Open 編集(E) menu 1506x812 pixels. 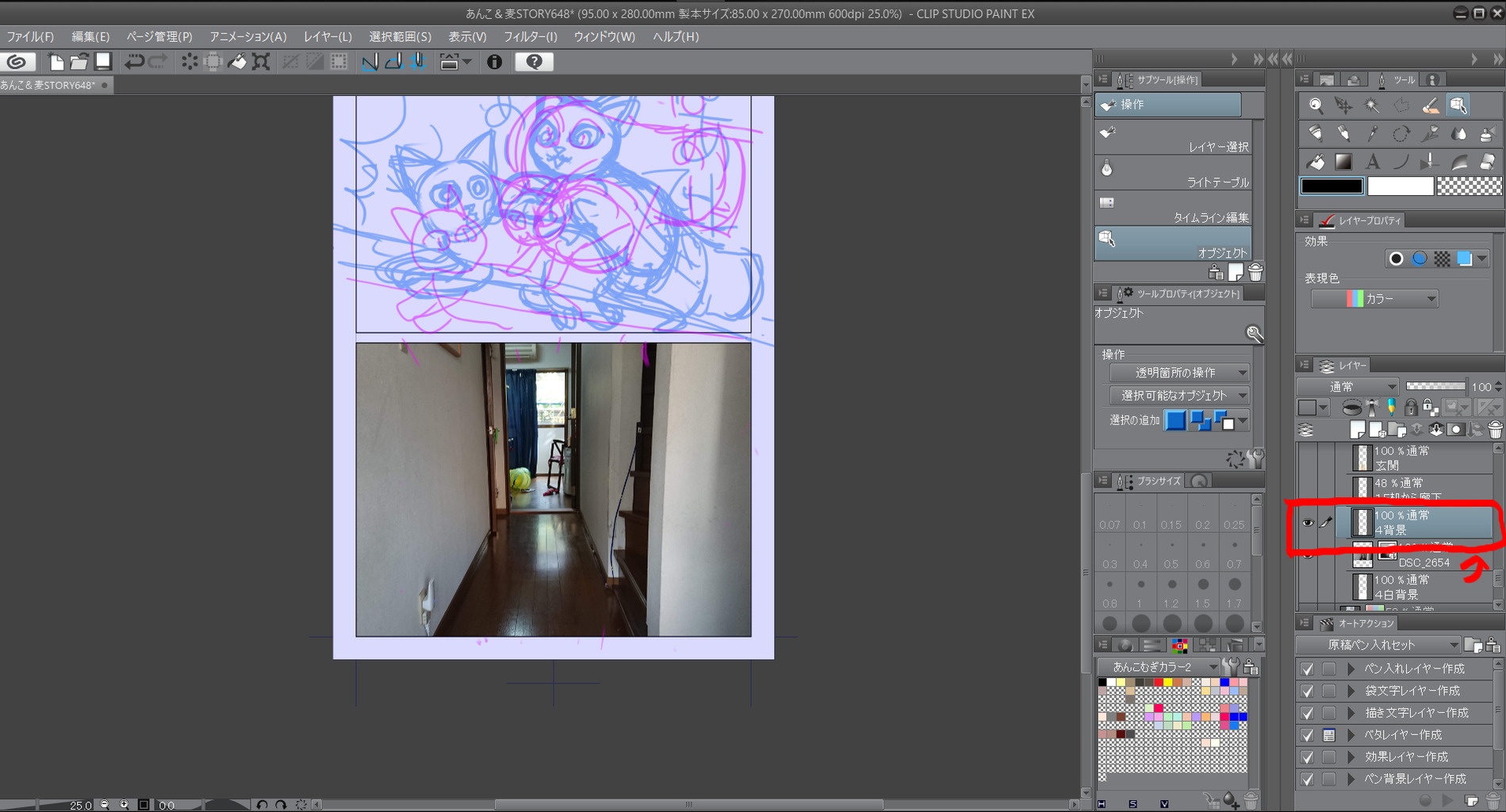point(90,36)
